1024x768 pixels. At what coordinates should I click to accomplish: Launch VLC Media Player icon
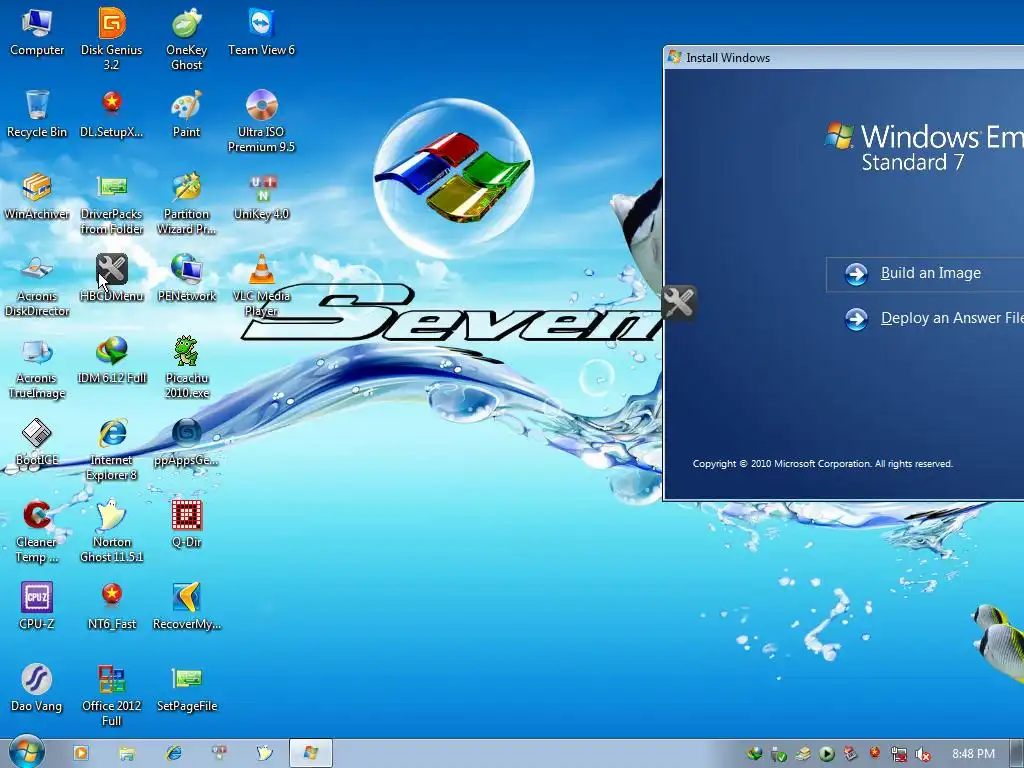(261, 285)
